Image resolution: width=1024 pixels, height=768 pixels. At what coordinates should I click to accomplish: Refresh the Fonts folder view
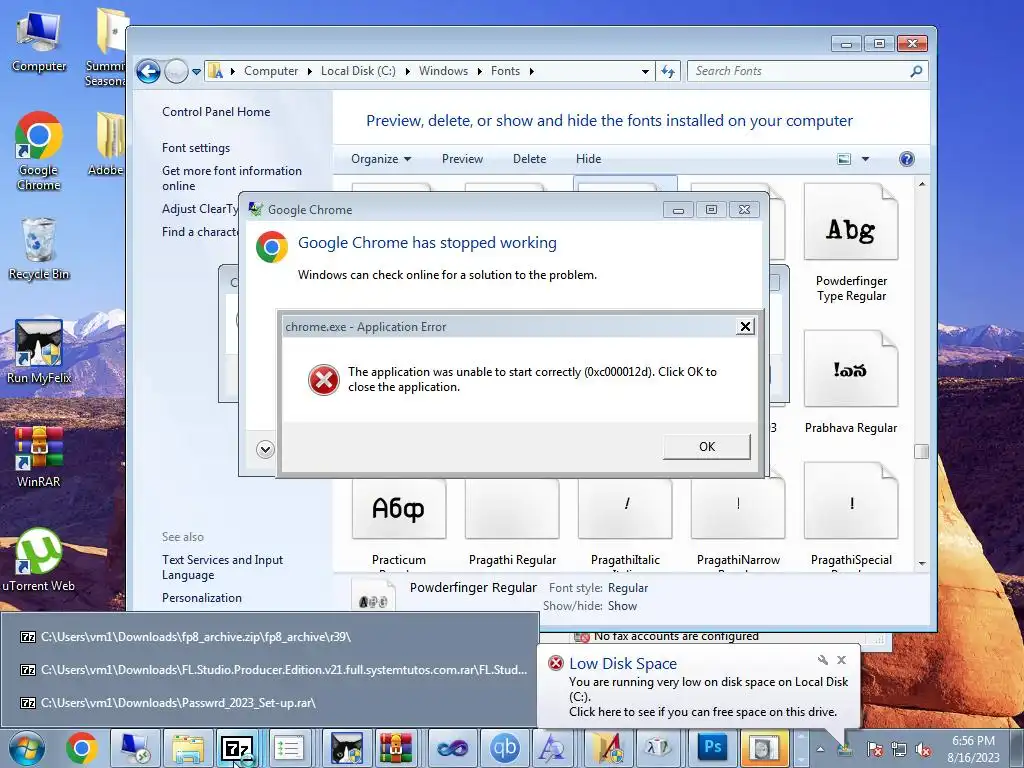(668, 71)
